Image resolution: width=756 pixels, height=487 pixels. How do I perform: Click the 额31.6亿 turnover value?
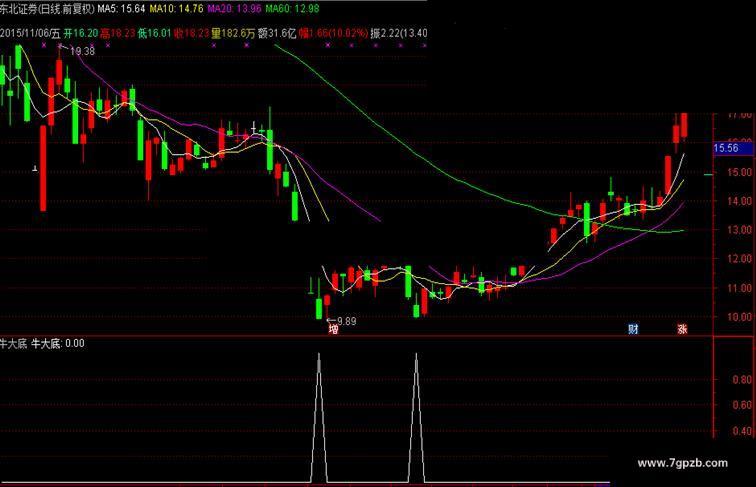pos(277,33)
